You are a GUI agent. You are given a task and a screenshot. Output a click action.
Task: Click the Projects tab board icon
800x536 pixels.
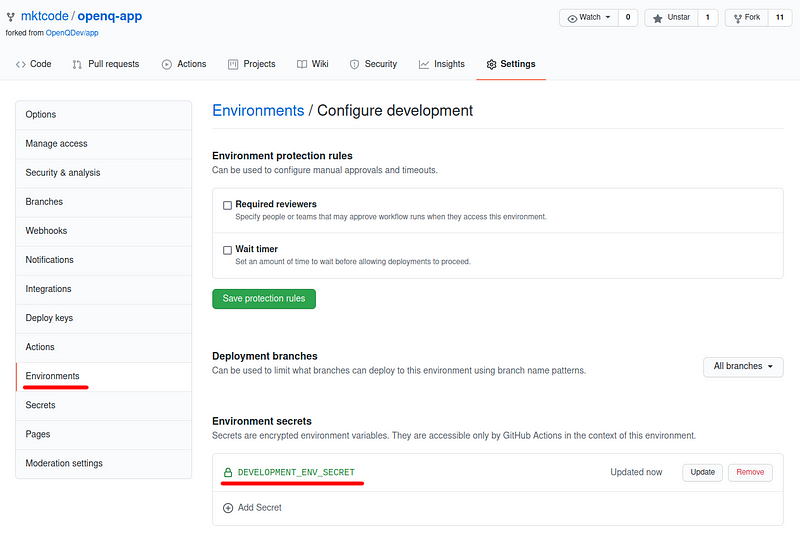tap(233, 64)
